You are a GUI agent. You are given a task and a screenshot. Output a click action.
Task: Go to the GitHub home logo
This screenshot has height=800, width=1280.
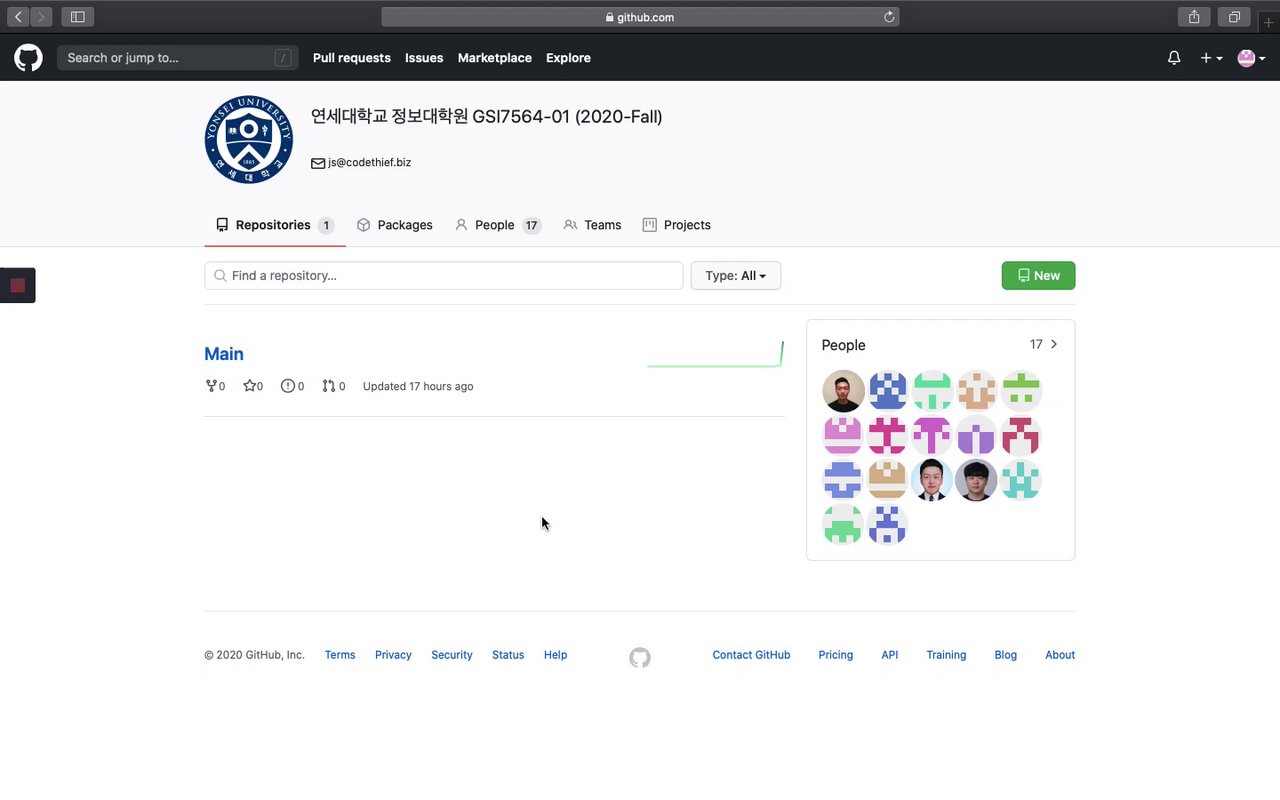click(x=28, y=58)
